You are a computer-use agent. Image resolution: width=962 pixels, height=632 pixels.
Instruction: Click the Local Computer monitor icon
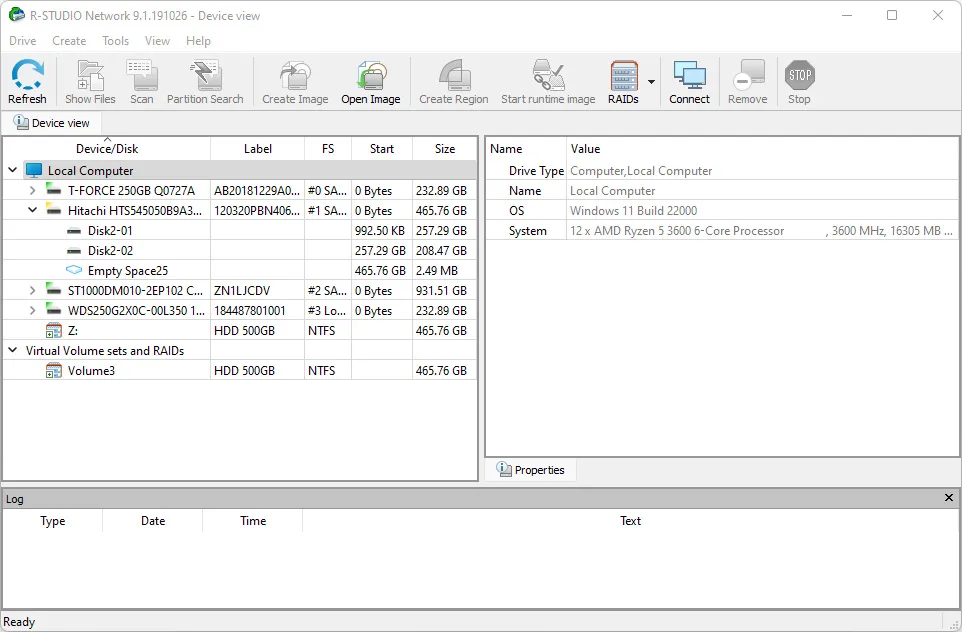point(34,171)
